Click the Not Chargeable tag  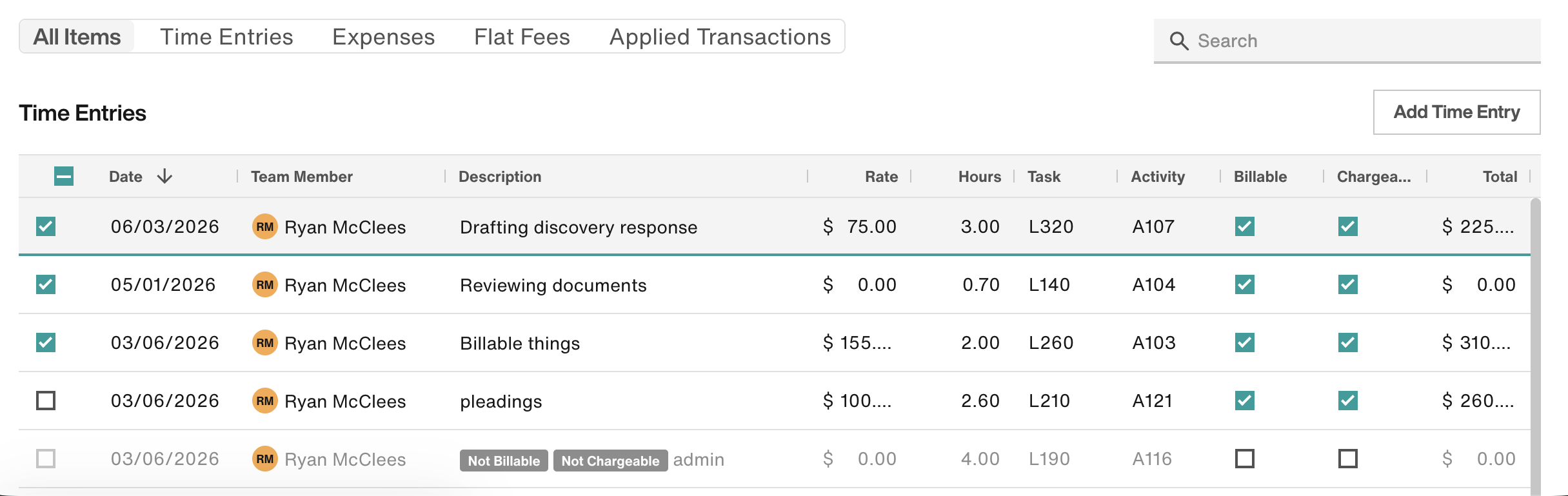tap(610, 461)
